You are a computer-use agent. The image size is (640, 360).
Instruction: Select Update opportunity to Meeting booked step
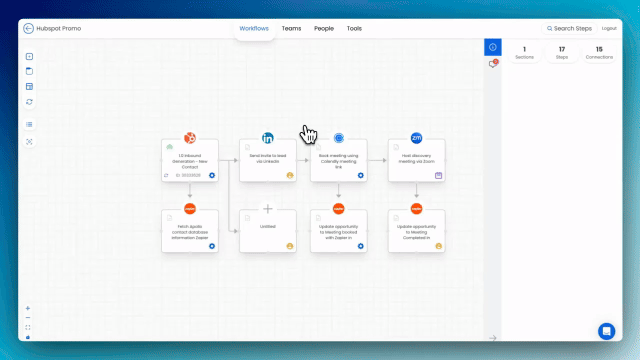[x=339, y=232]
